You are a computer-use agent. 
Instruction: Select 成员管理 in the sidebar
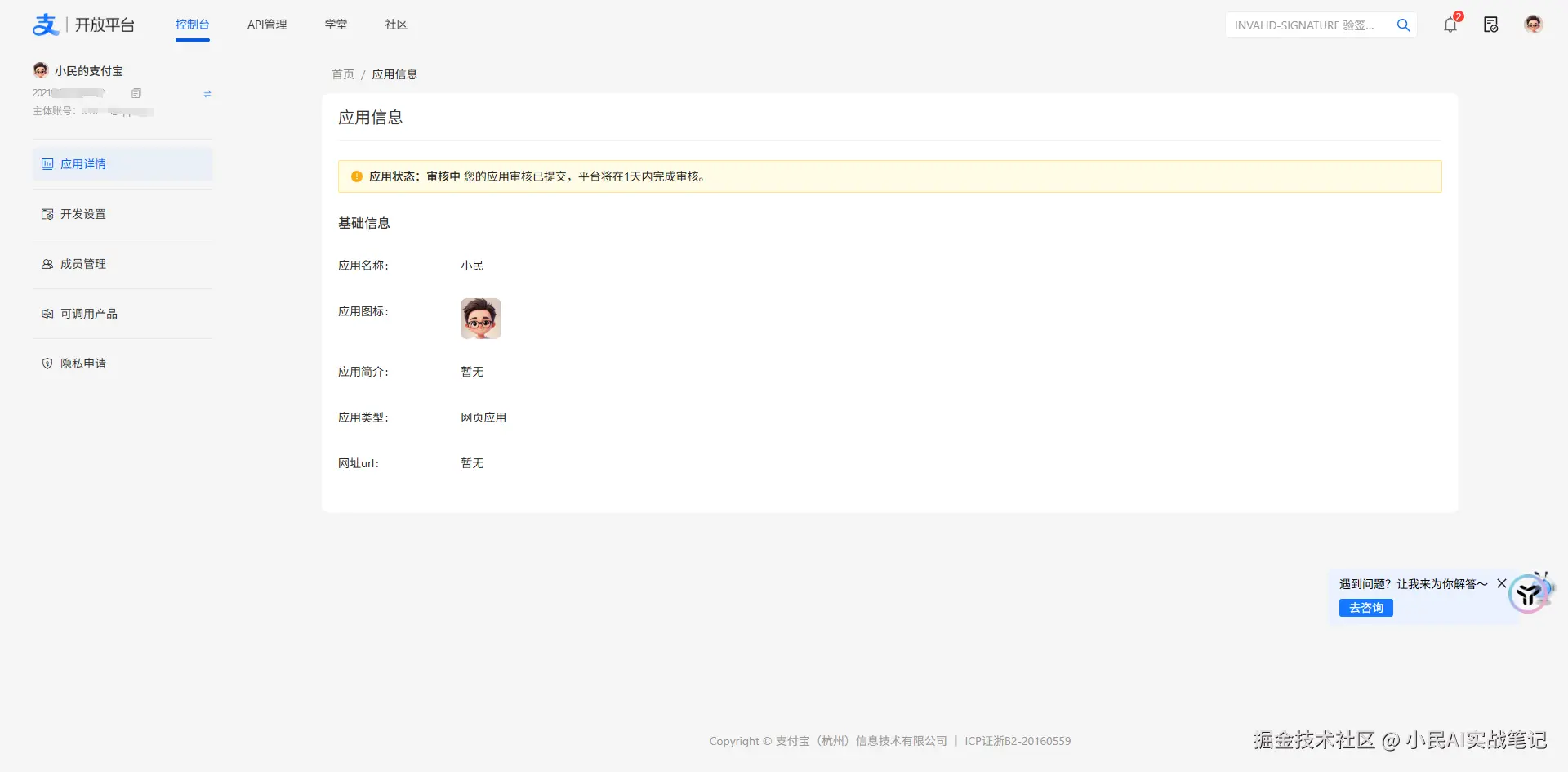pos(122,264)
